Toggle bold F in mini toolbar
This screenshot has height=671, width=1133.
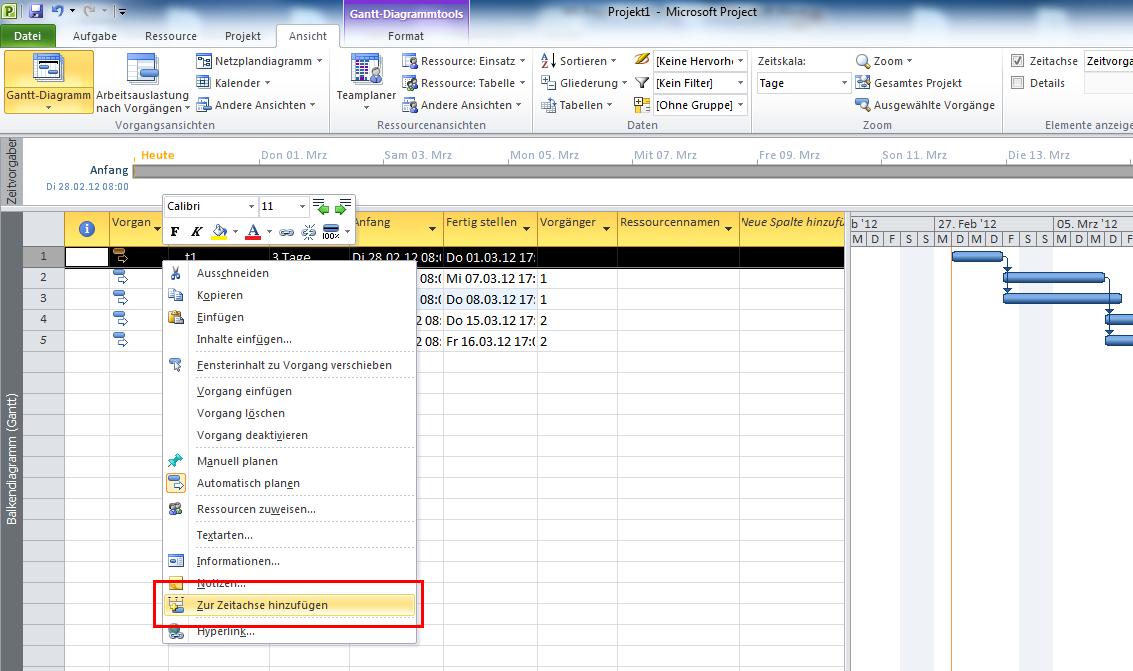coord(175,232)
